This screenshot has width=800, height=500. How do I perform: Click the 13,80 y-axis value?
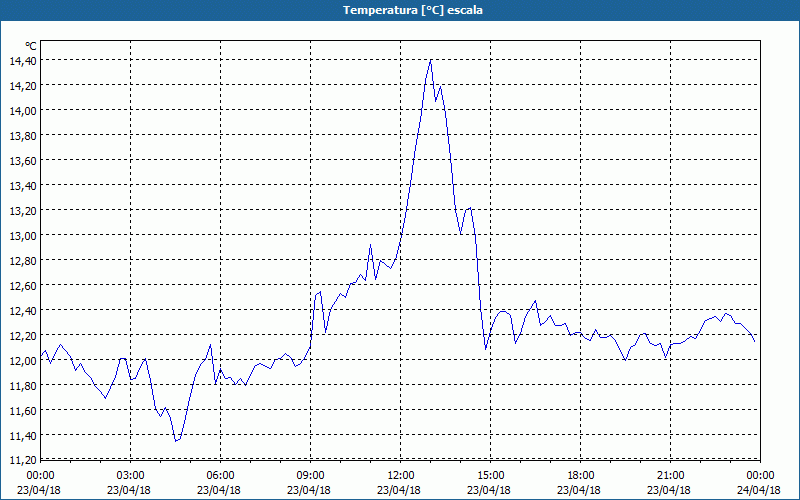point(23,135)
